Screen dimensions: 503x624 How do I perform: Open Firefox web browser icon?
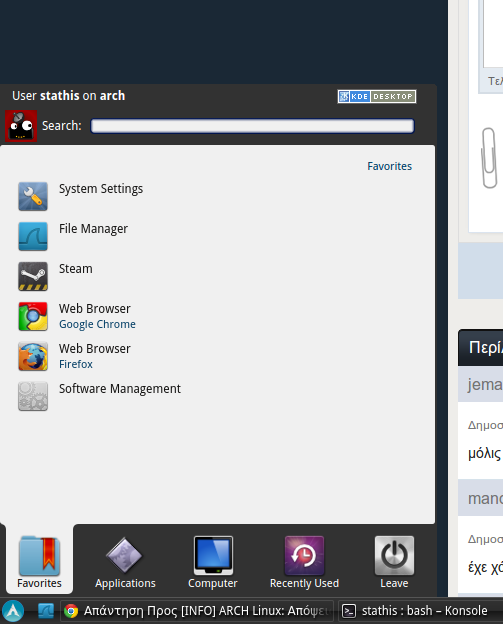[x=33, y=356]
